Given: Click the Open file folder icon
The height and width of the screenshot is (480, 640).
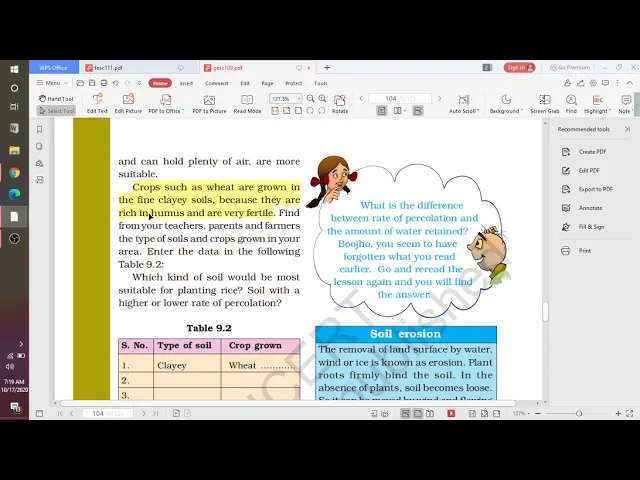Looking at the screenshot, I should click(x=80, y=83).
